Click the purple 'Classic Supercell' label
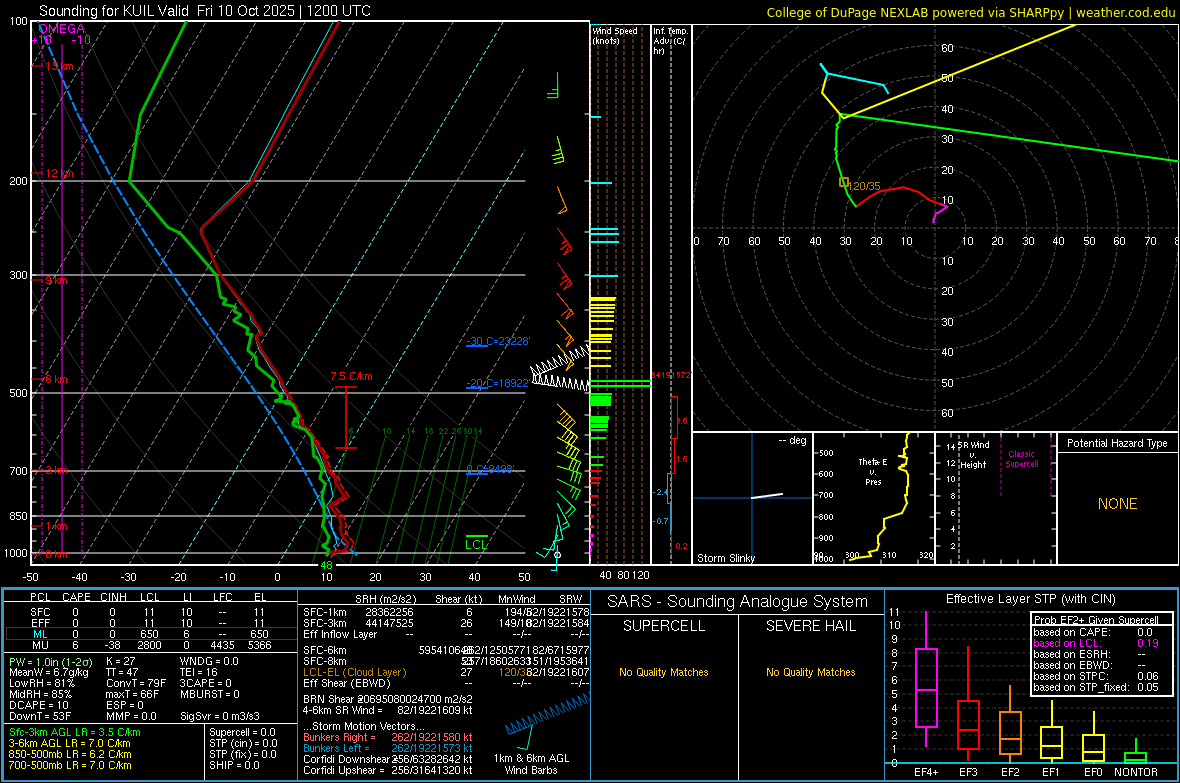The height and width of the screenshot is (783, 1180). click(1021, 459)
